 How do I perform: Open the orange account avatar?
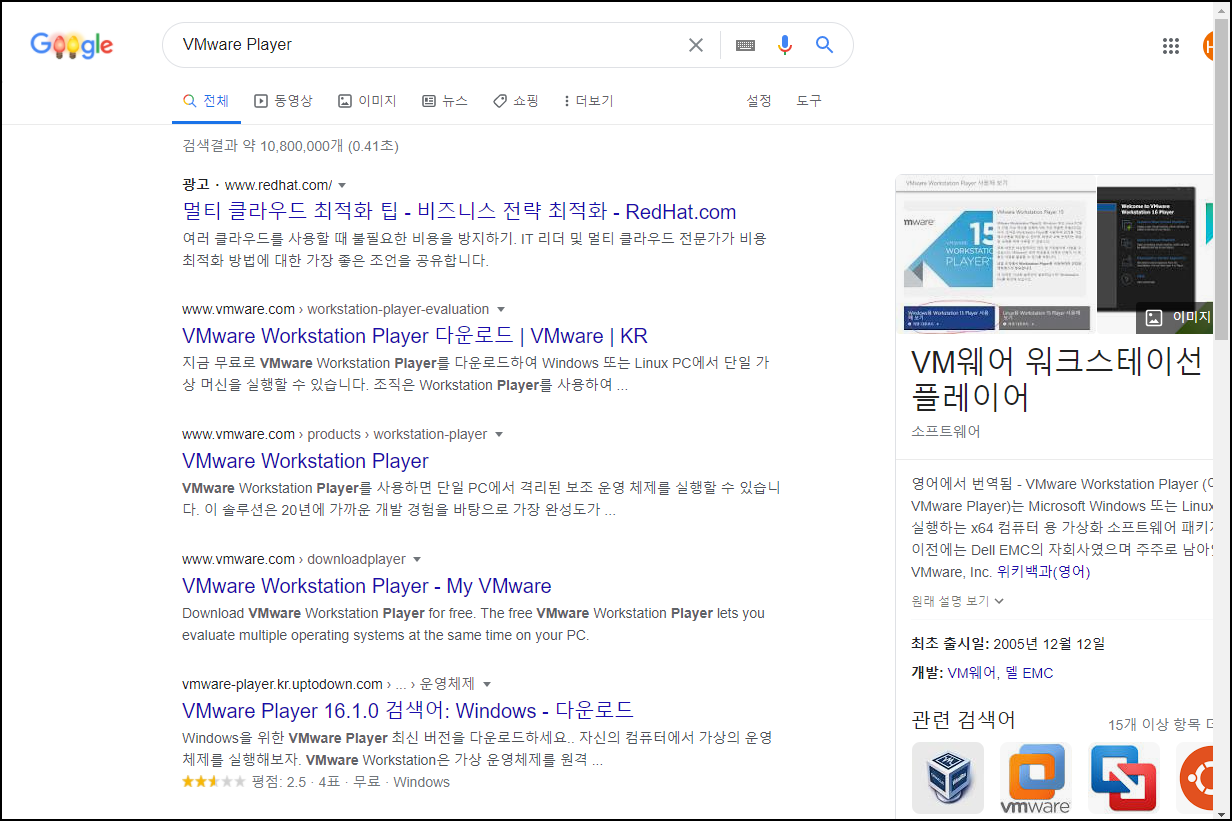pos(1208,45)
